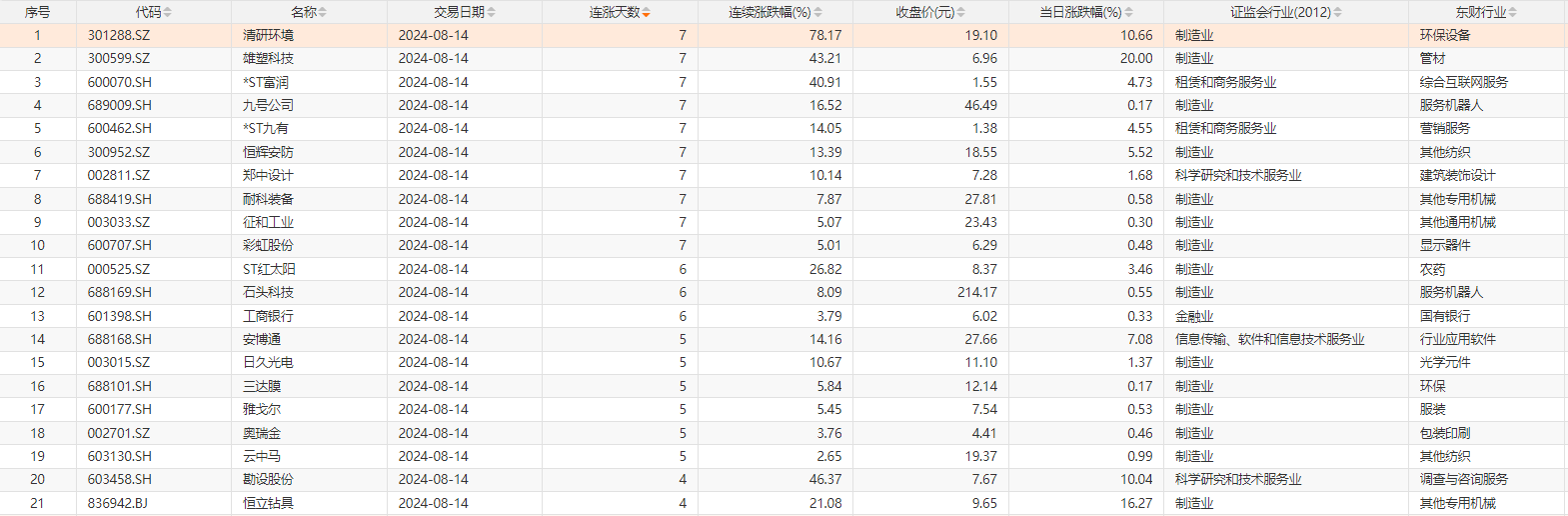
Task: Click cumulative change value 46.37
Action: [x=825, y=479]
